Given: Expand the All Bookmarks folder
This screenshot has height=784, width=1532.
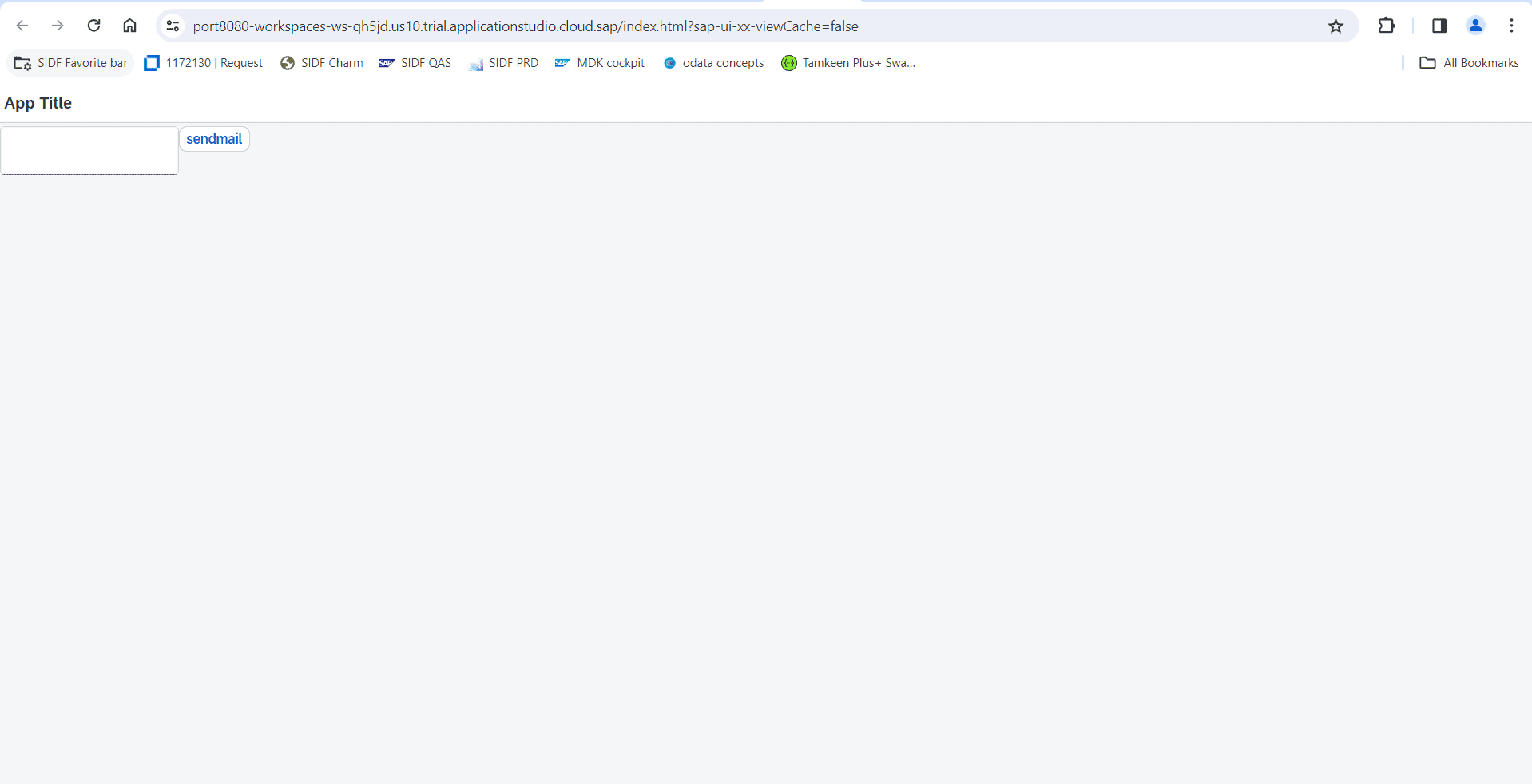Looking at the screenshot, I should pos(1468,62).
